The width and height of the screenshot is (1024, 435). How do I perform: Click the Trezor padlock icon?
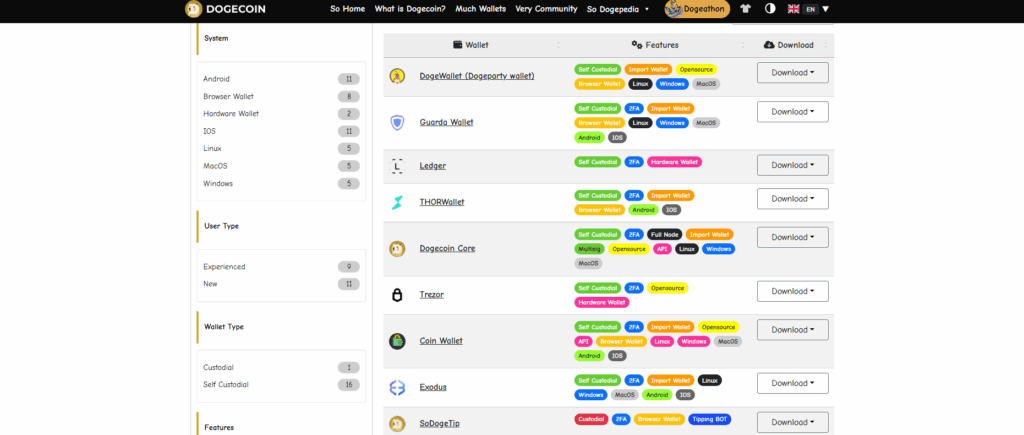397,295
